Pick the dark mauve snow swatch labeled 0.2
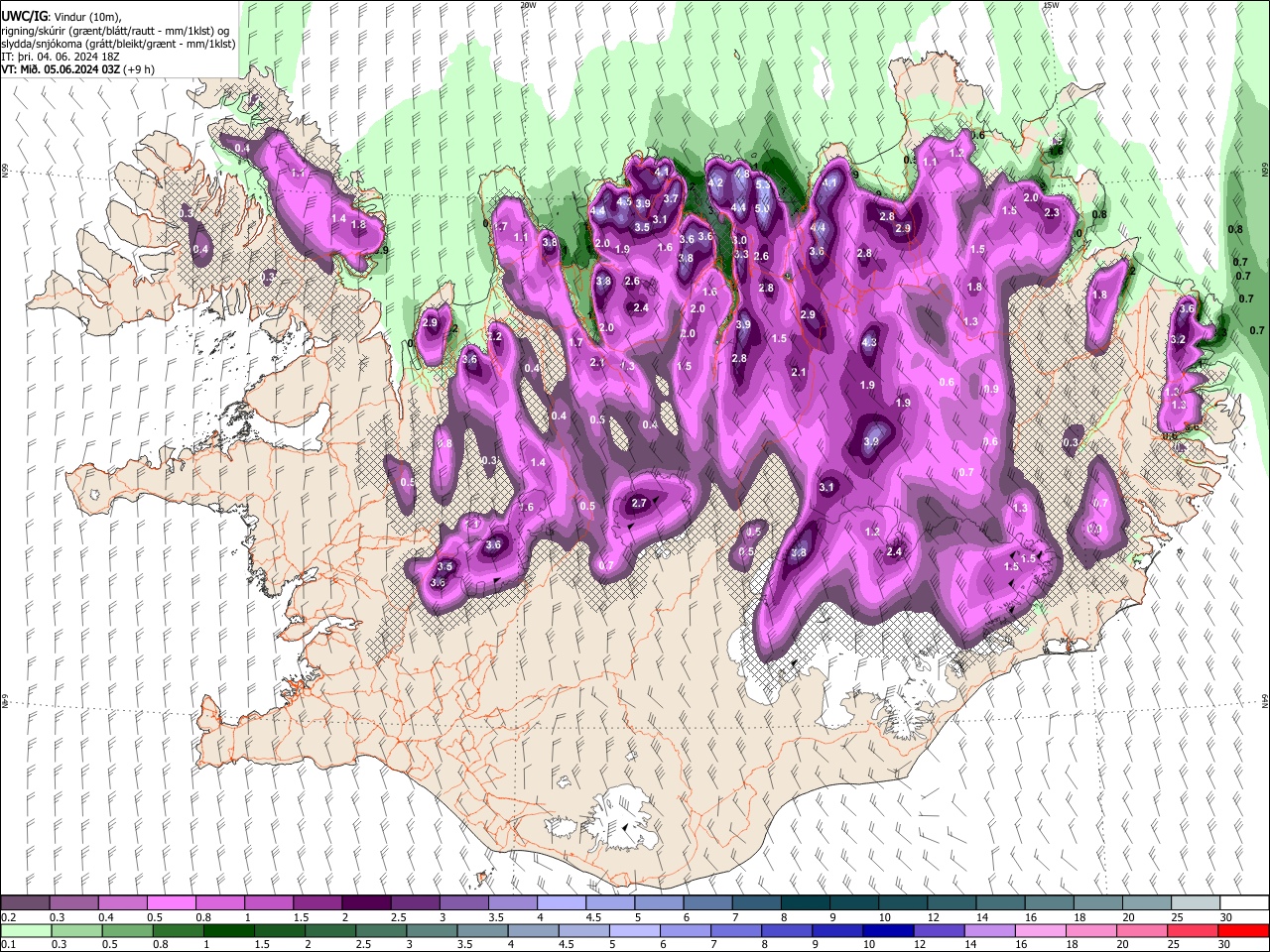The height and width of the screenshot is (952, 1270). coord(25,902)
